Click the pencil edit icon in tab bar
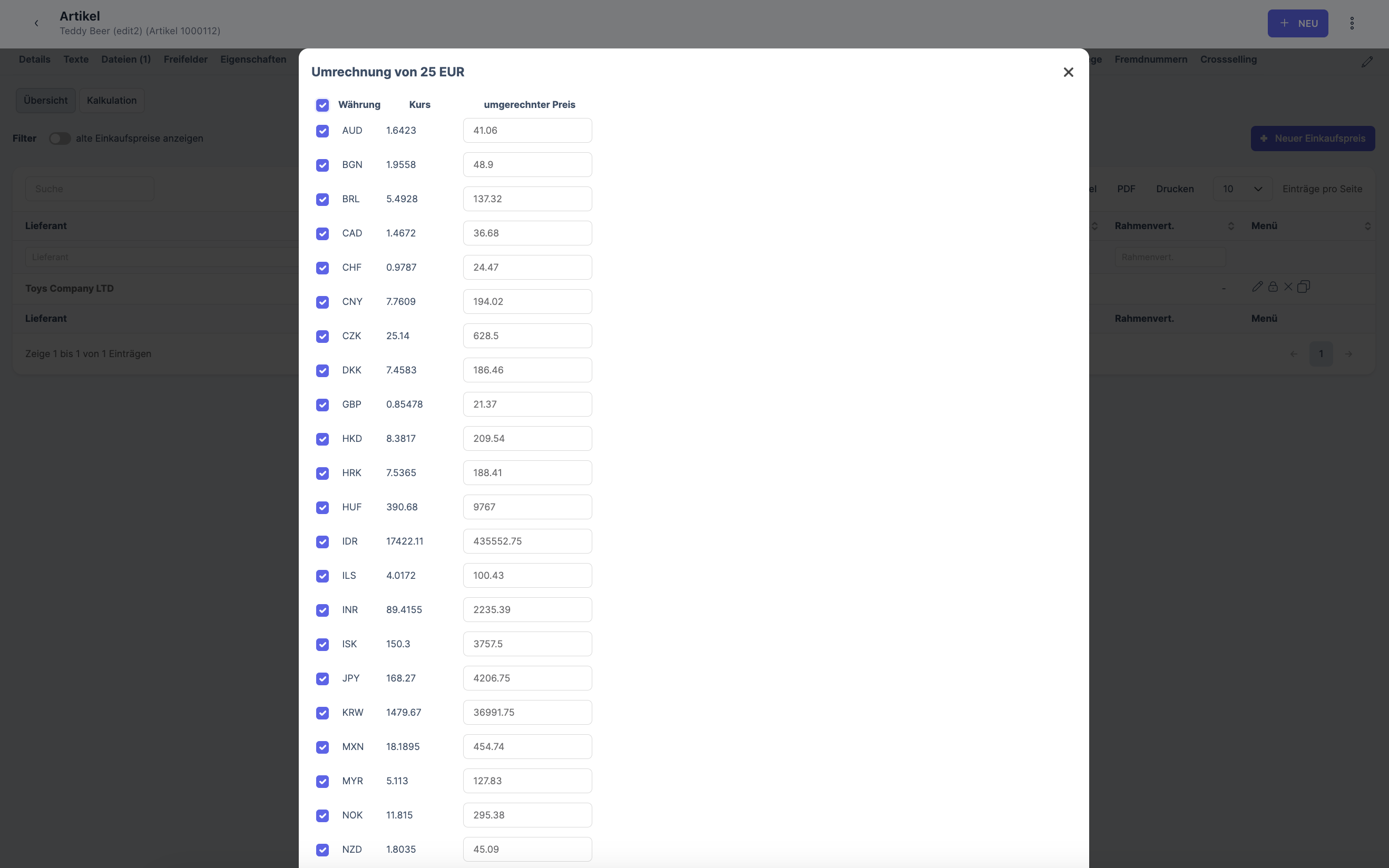1389x868 pixels. tap(1367, 62)
